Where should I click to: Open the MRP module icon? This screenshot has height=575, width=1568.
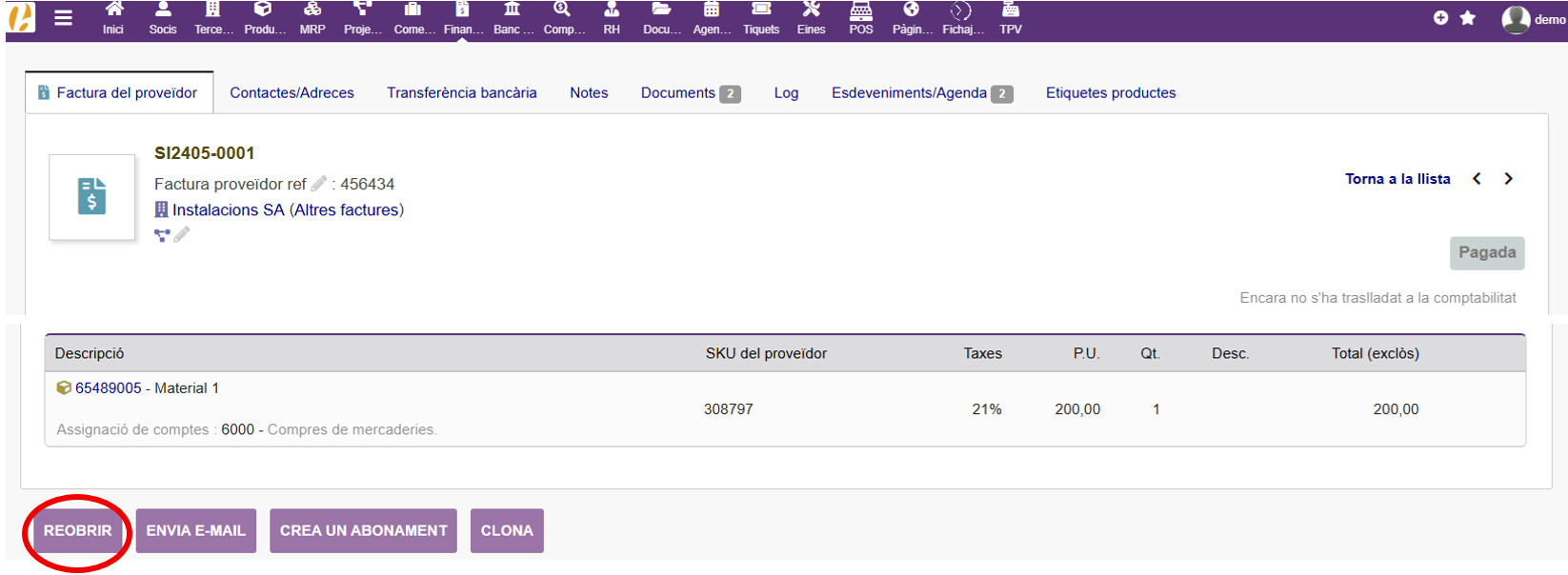(312, 18)
